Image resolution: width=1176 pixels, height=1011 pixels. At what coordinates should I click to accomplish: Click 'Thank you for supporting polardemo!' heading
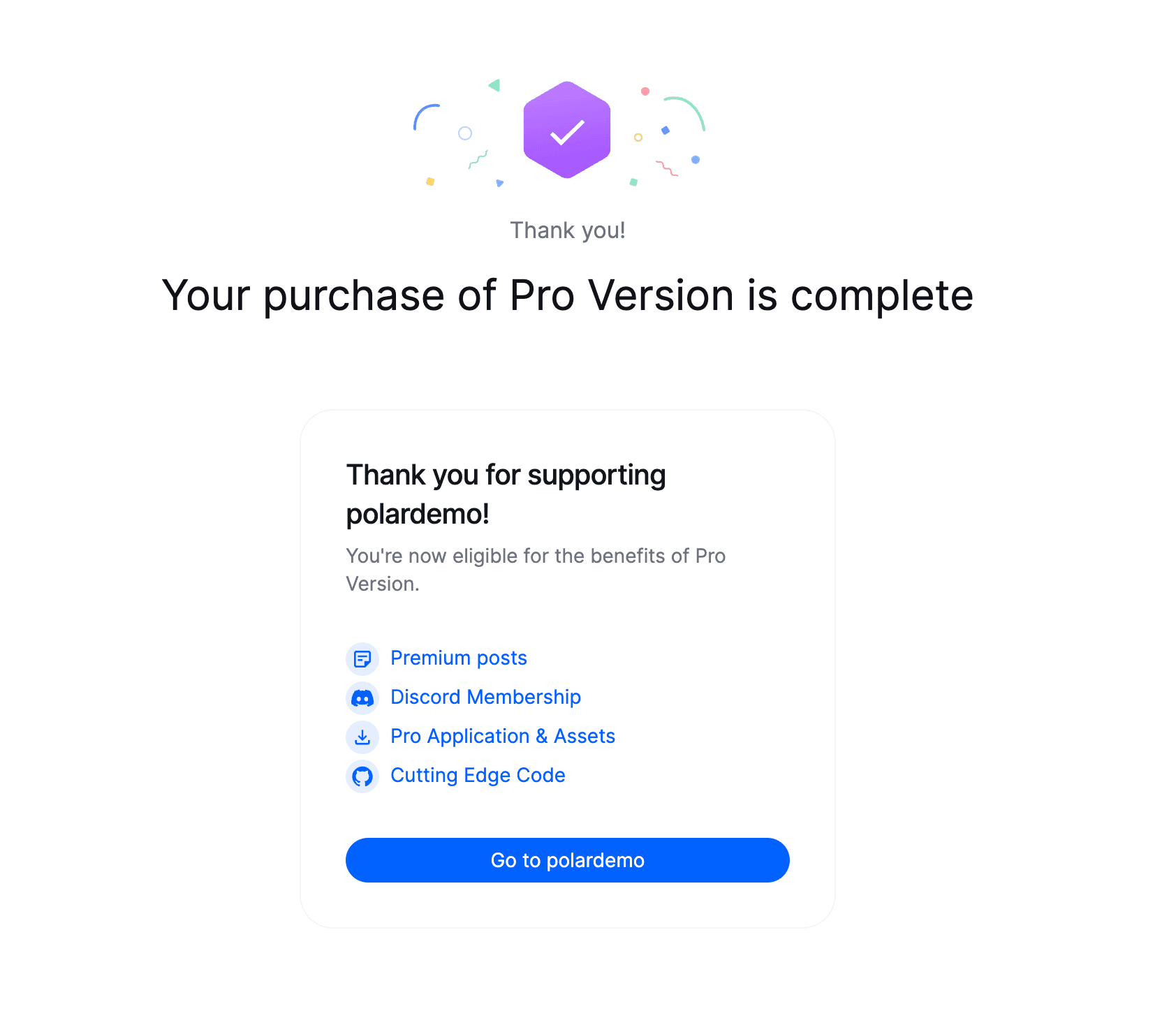(506, 494)
